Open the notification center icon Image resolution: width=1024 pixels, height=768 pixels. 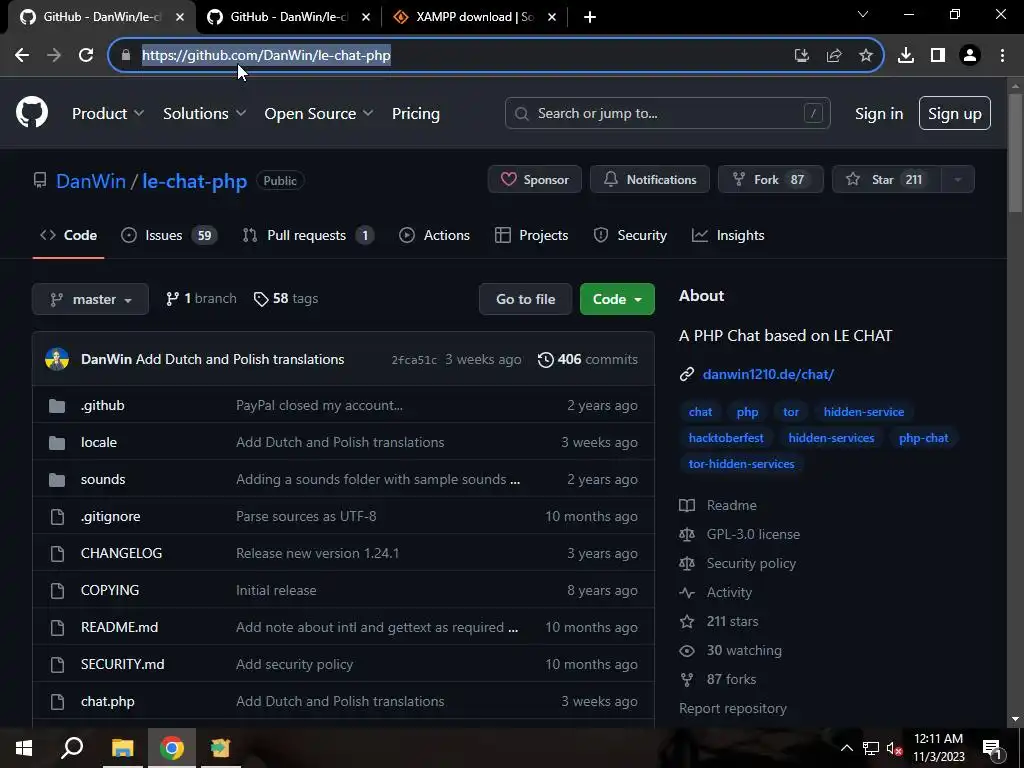click(993, 748)
